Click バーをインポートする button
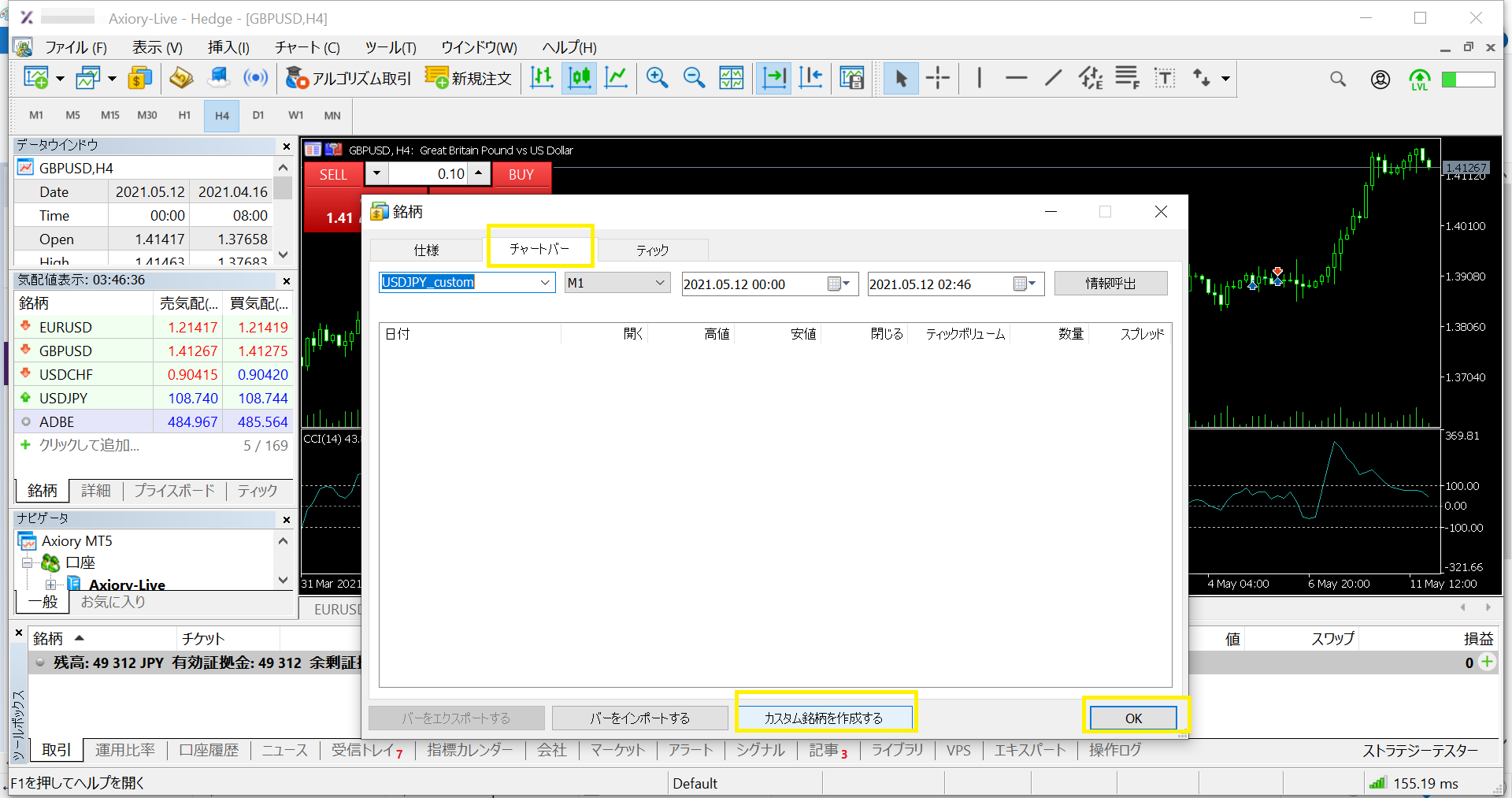This screenshot has width=1512, height=798. tap(639, 718)
